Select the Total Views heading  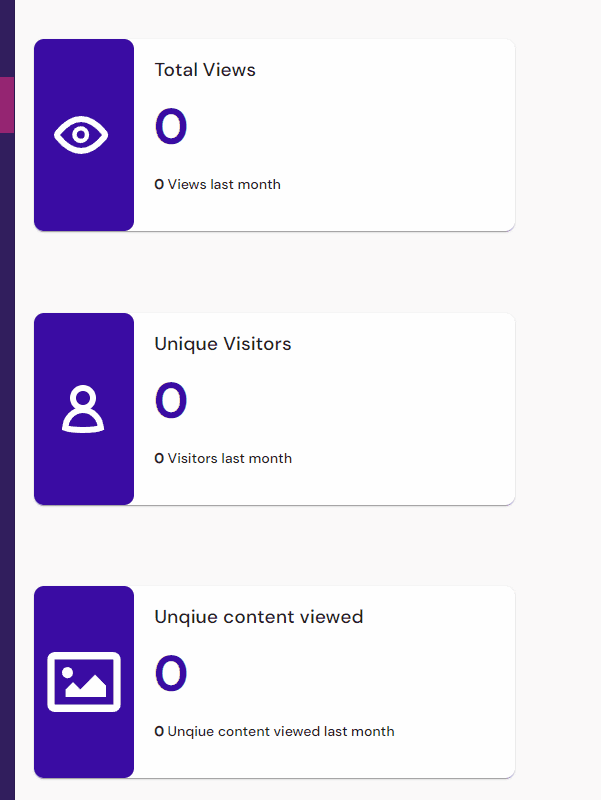point(205,70)
